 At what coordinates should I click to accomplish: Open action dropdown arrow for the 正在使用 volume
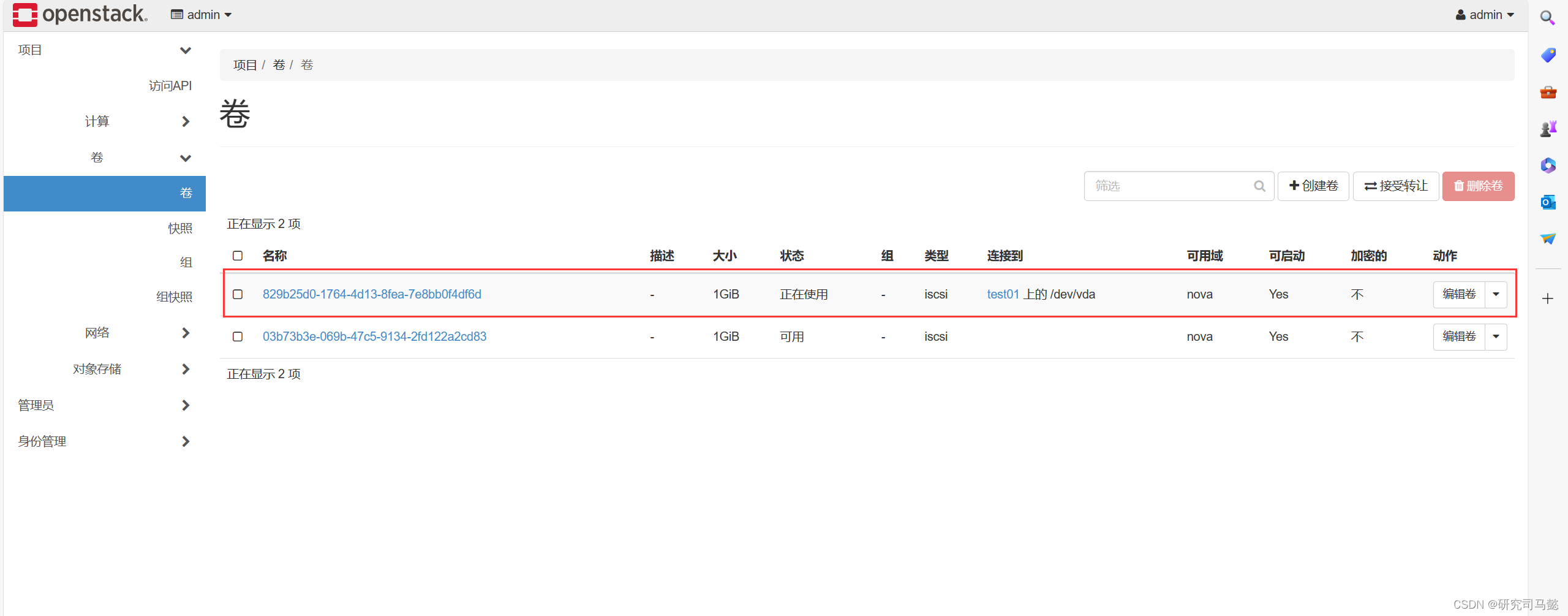point(1496,294)
